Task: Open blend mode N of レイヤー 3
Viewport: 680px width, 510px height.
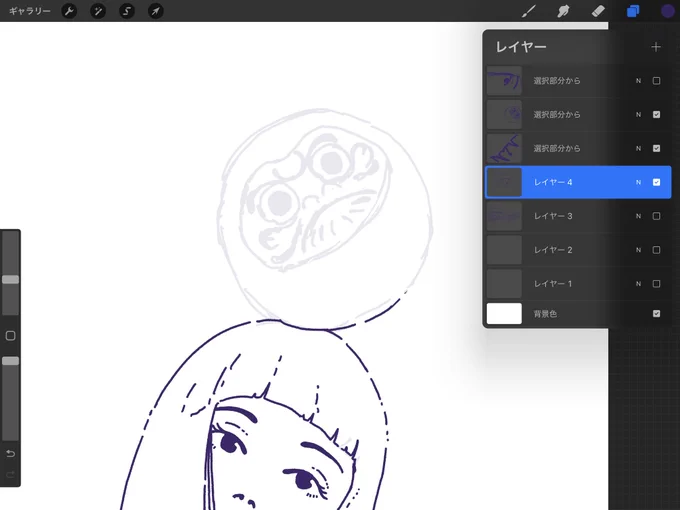Action: [638, 216]
